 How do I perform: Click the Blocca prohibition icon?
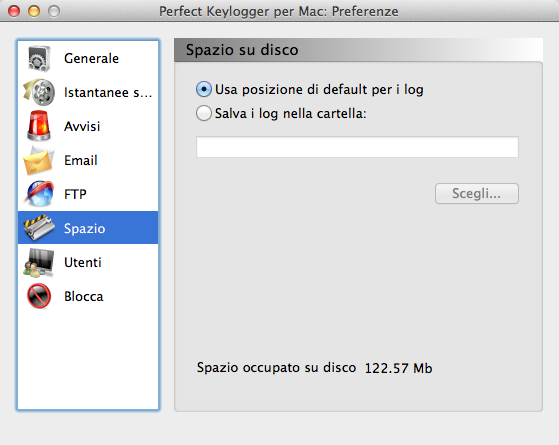pos(39,296)
